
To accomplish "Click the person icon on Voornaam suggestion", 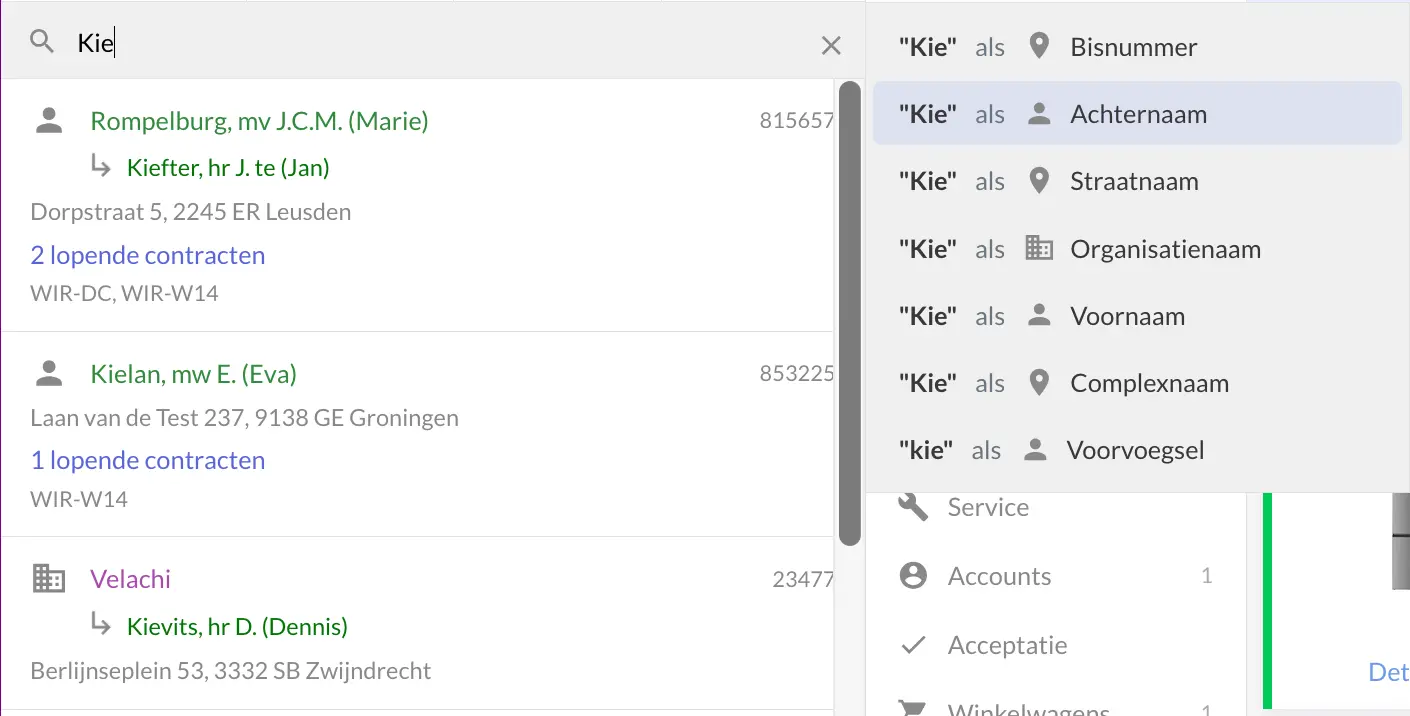I will click(1038, 315).
